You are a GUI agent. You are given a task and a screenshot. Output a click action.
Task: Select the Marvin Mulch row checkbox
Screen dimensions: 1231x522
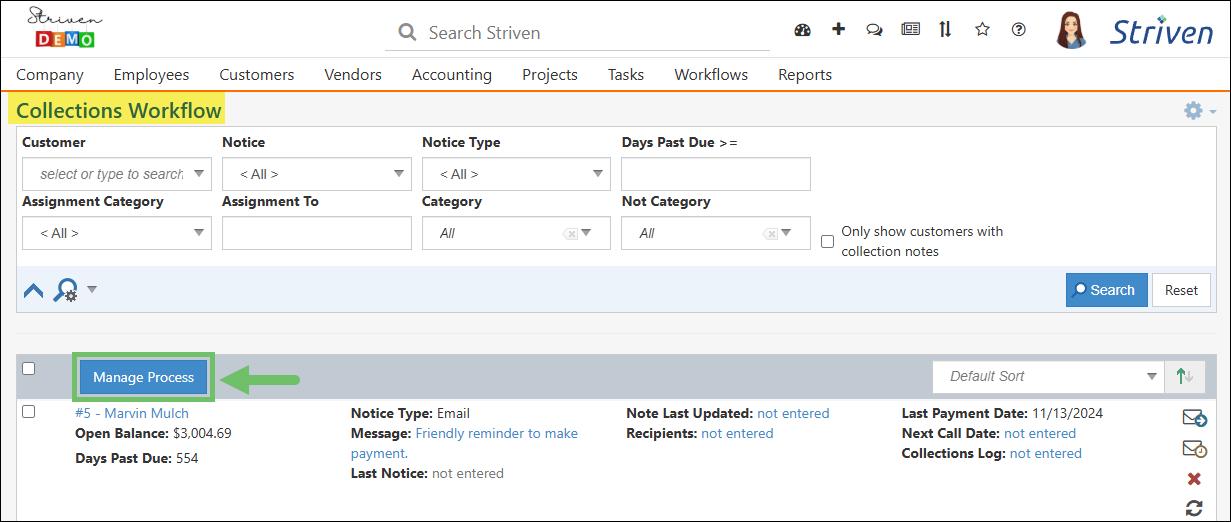(28, 411)
